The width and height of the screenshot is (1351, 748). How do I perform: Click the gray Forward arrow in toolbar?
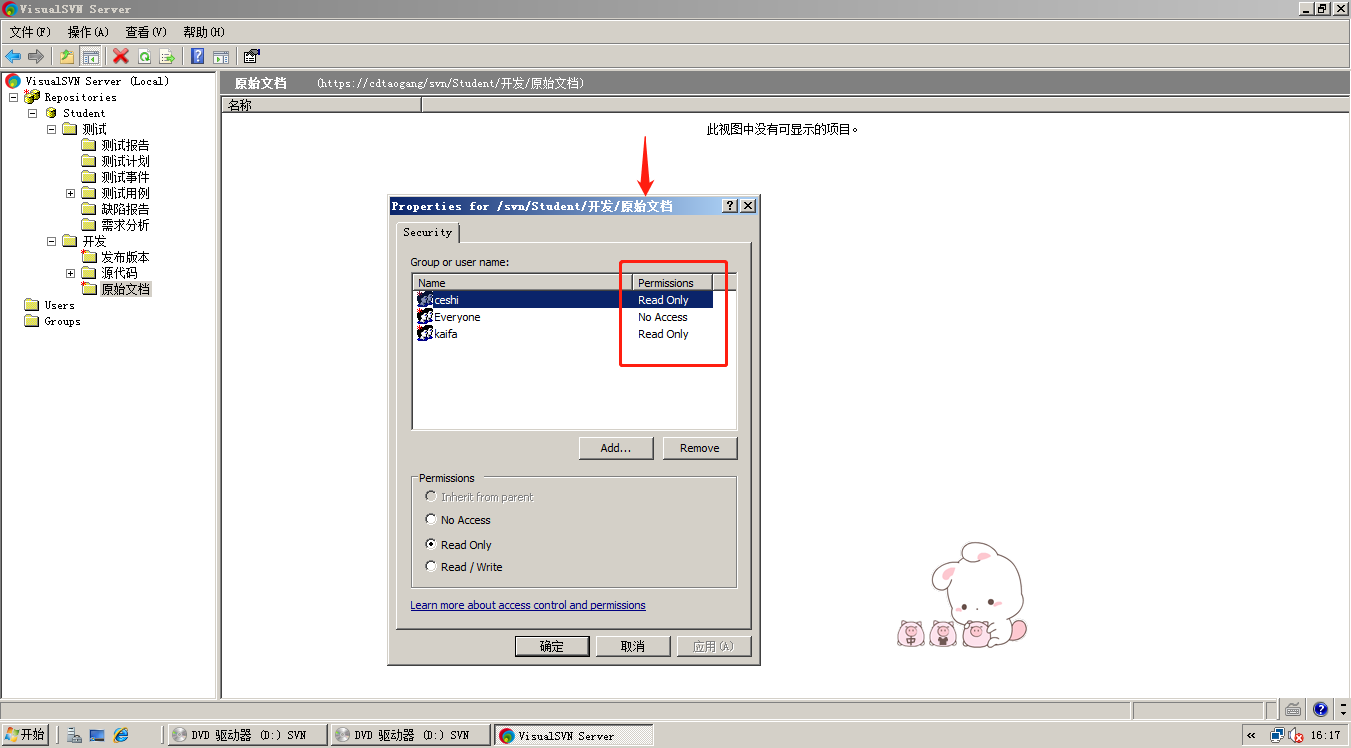pos(36,56)
